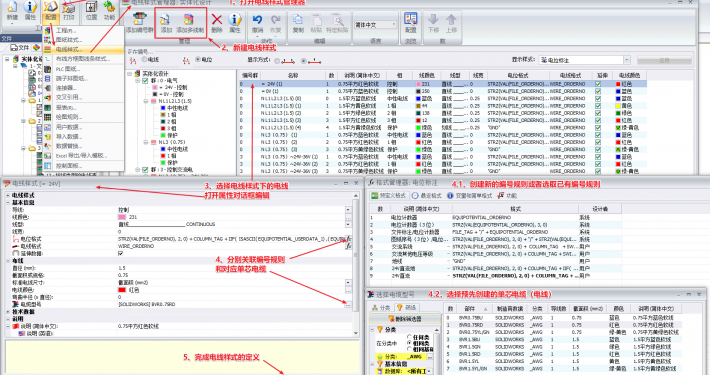Toggle 延伸 checkbox in 0V (1) row
The width and height of the screenshot is (710, 375).
(598, 91)
